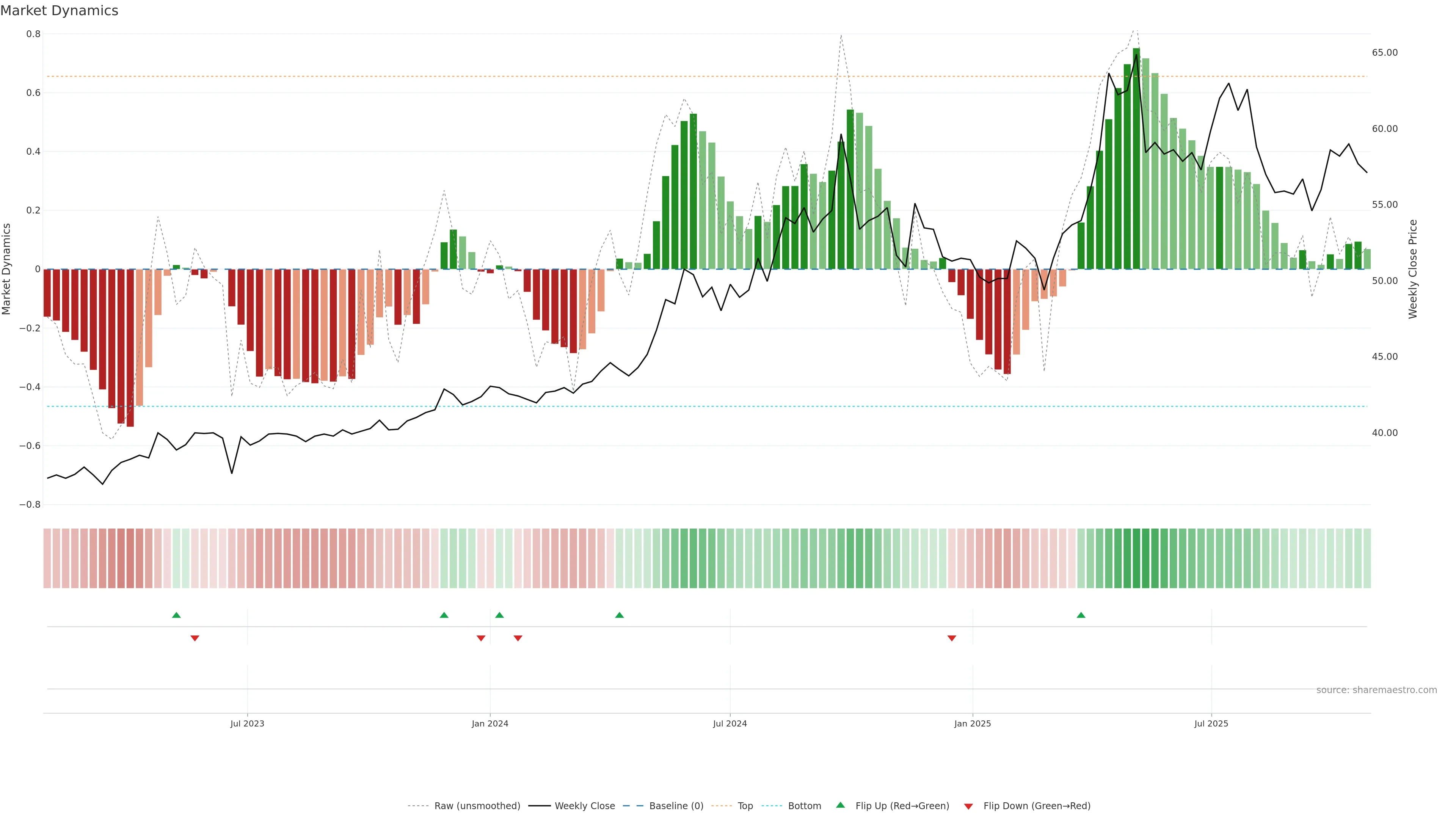This screenshot has width=1456, height=819.
Task: Click the green flip-up marker in spring 2025
Action: click(x=1081, y=615)
